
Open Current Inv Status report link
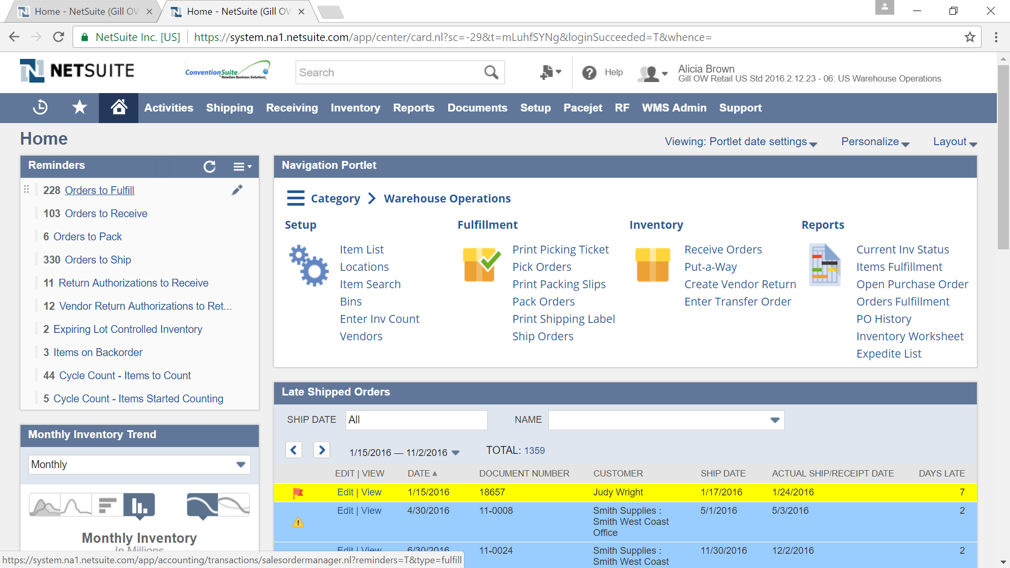click(902, 249)
